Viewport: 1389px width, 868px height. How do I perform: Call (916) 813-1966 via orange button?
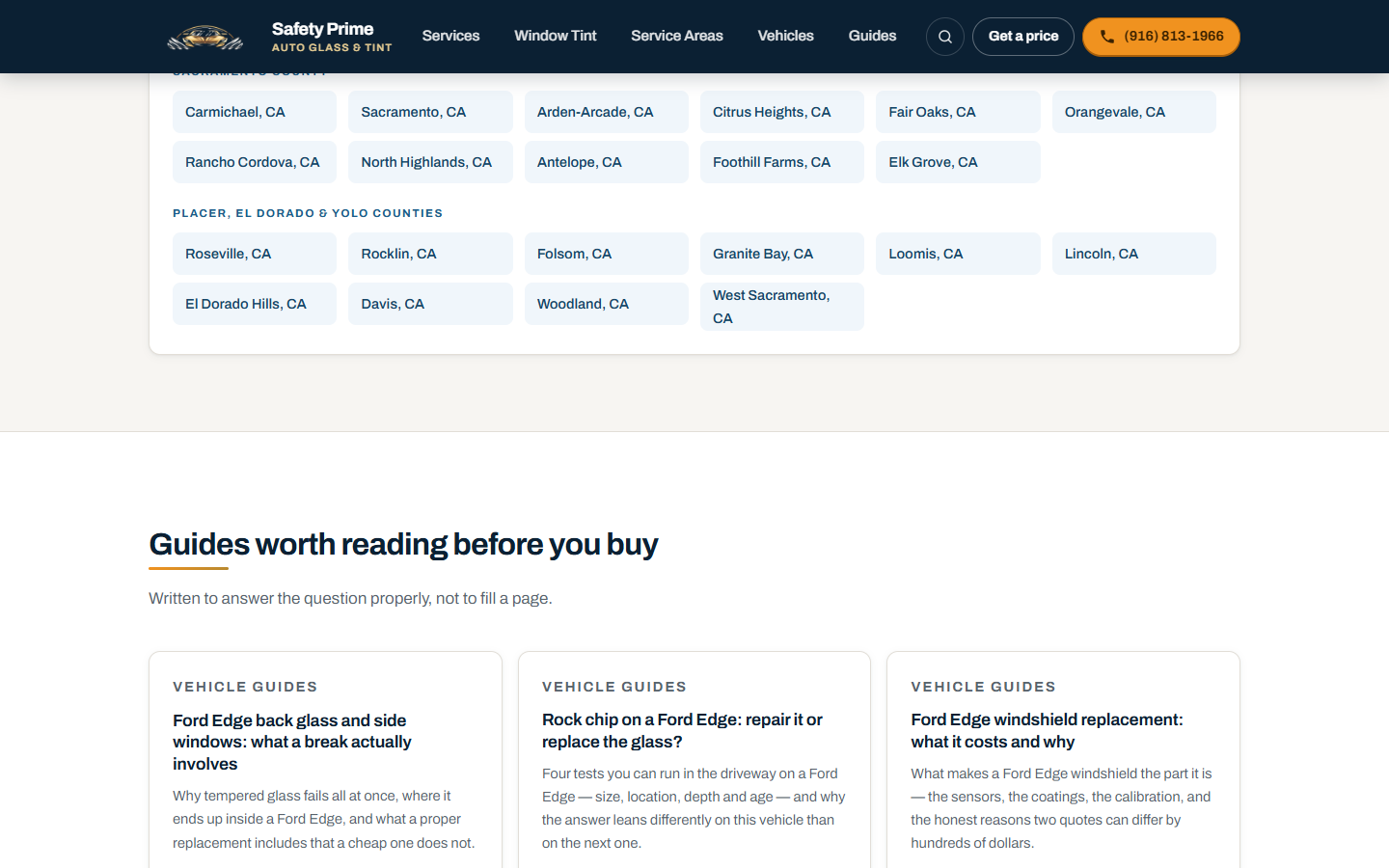point(1161,37)
